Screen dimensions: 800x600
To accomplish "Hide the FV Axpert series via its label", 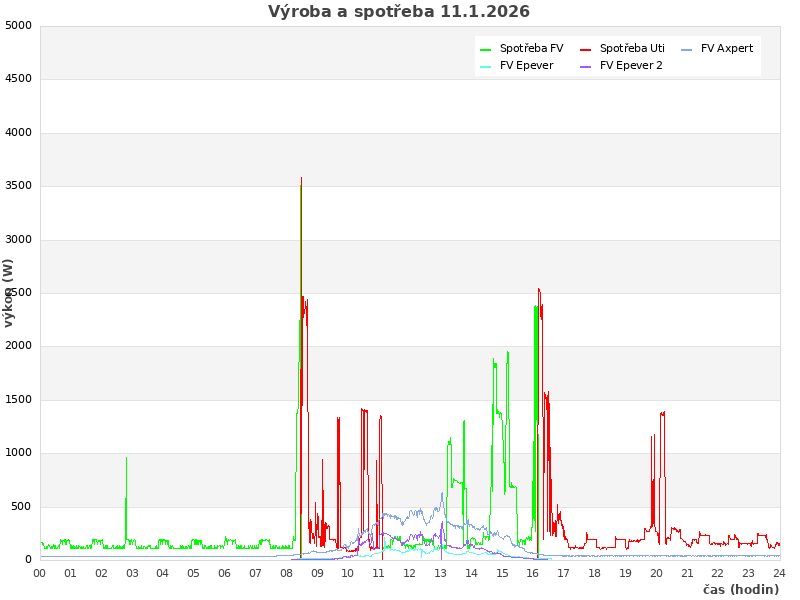I will (x=727, y=48).
